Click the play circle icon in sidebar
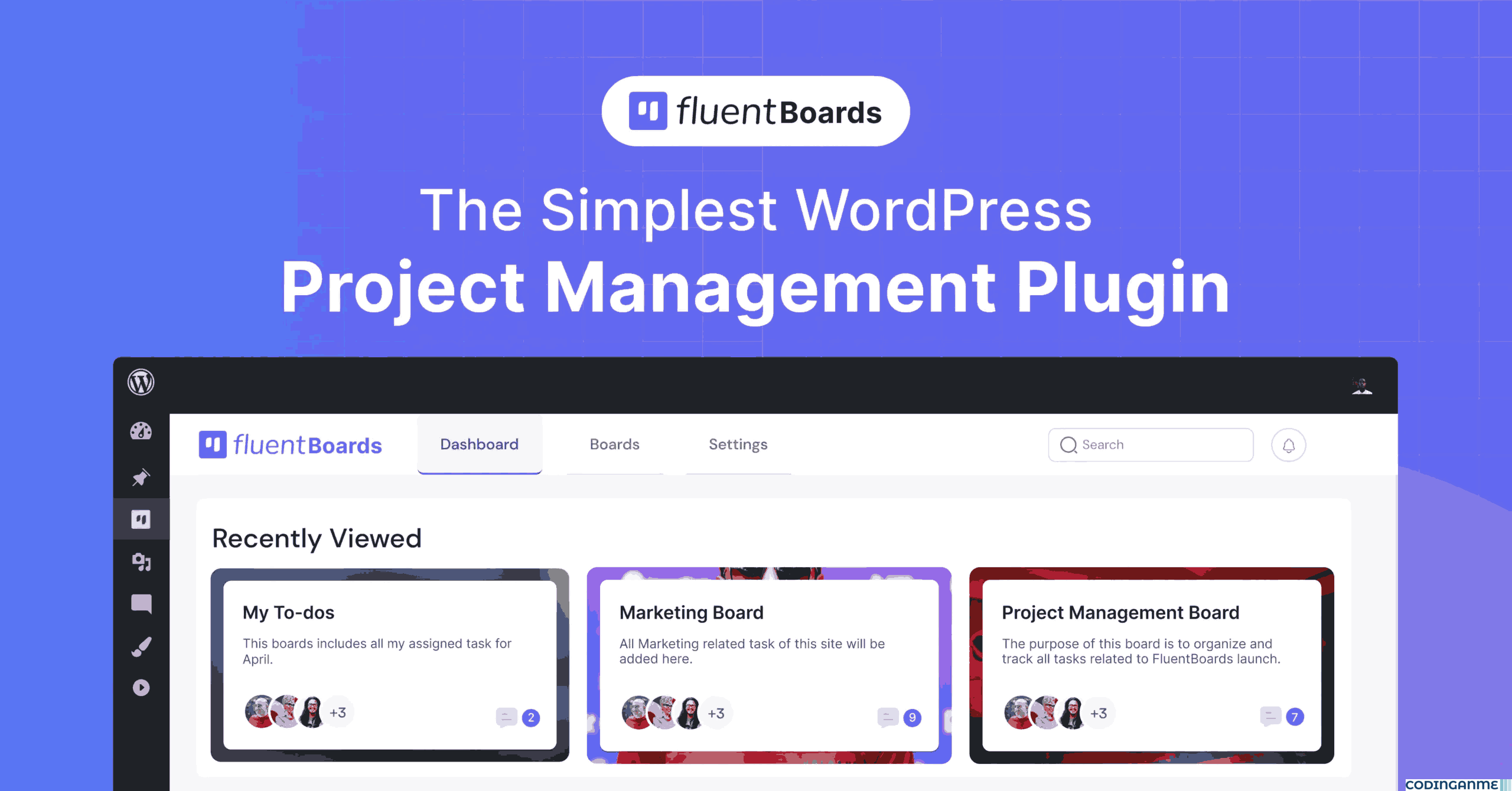The height and width of the screenshot is (791, 1512). (x=141, y=688)
